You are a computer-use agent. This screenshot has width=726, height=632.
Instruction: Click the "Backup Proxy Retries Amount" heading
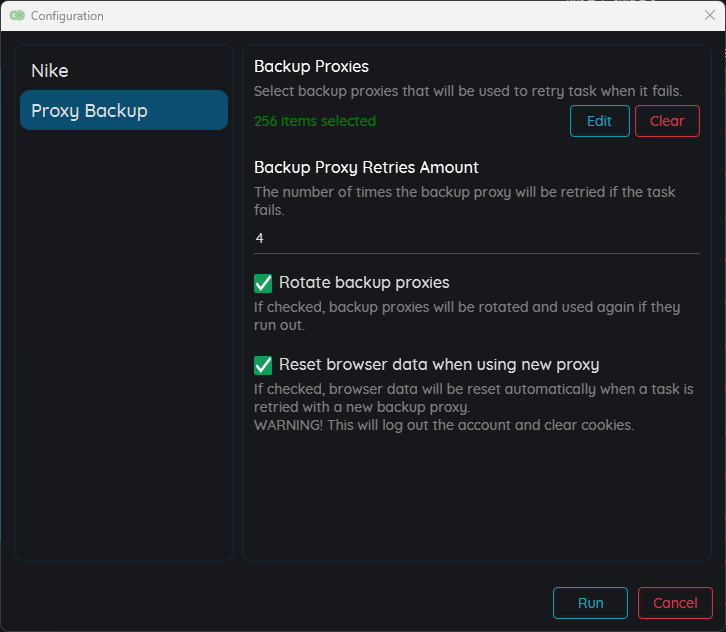(x=366, y=168)
